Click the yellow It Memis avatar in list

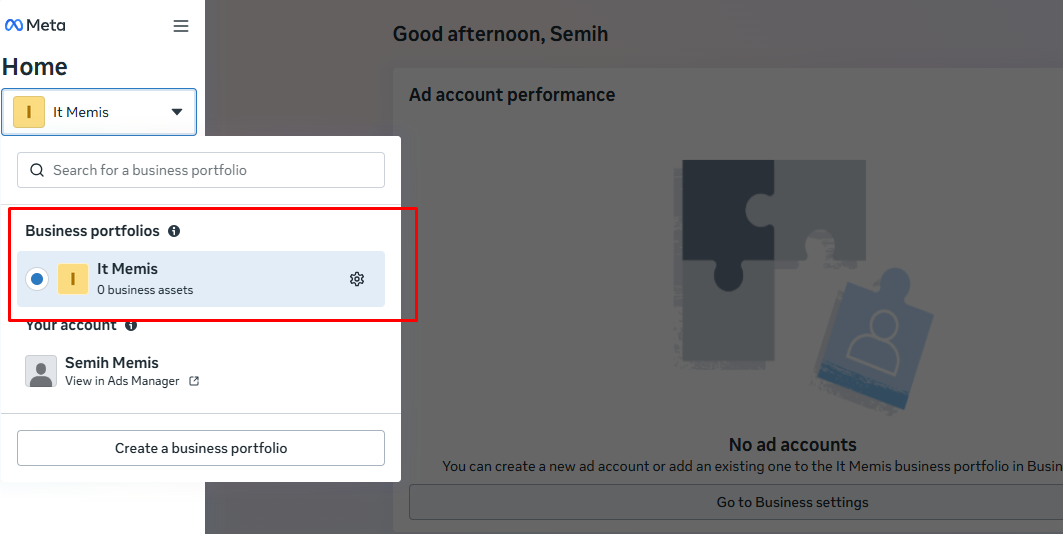coord(73,279)
